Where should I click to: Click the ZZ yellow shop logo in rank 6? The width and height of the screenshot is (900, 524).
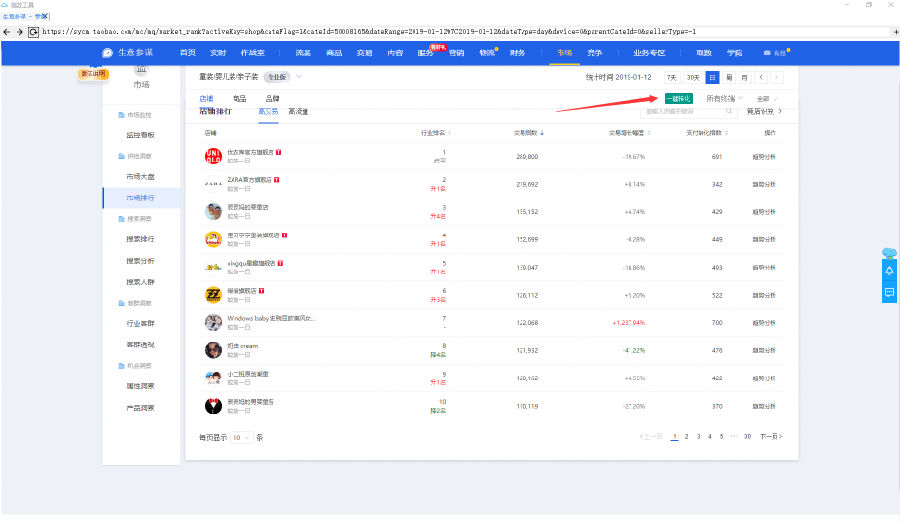point(213,295)
